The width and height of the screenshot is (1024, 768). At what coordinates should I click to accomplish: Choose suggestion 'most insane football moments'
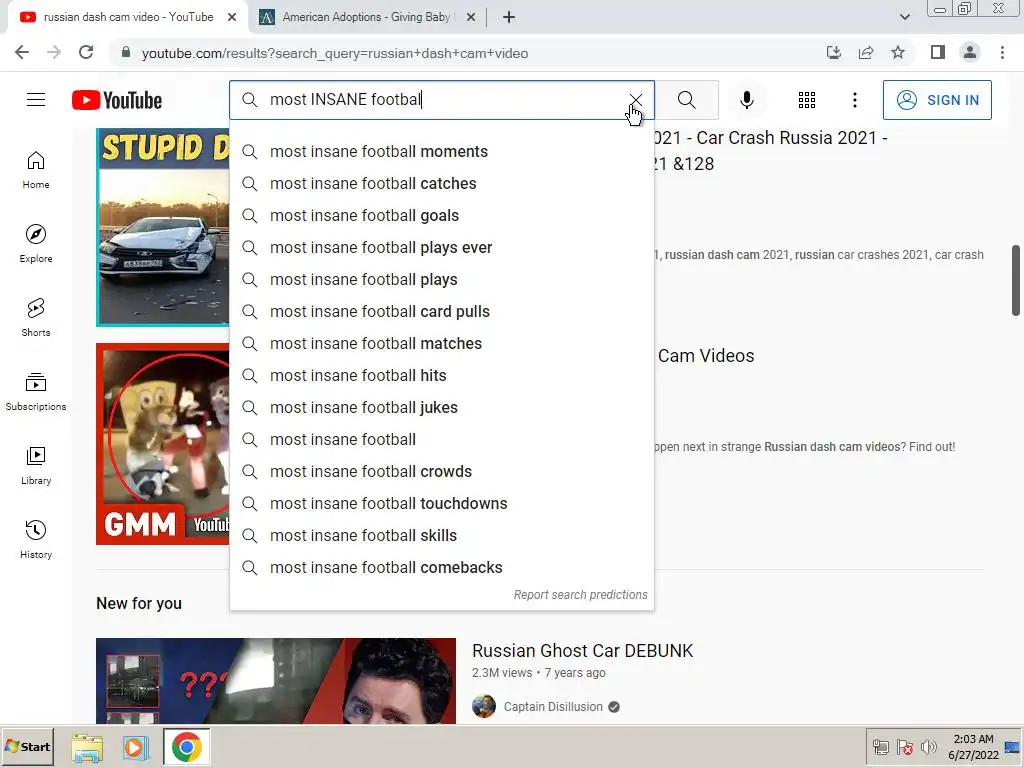click(441, 152)
